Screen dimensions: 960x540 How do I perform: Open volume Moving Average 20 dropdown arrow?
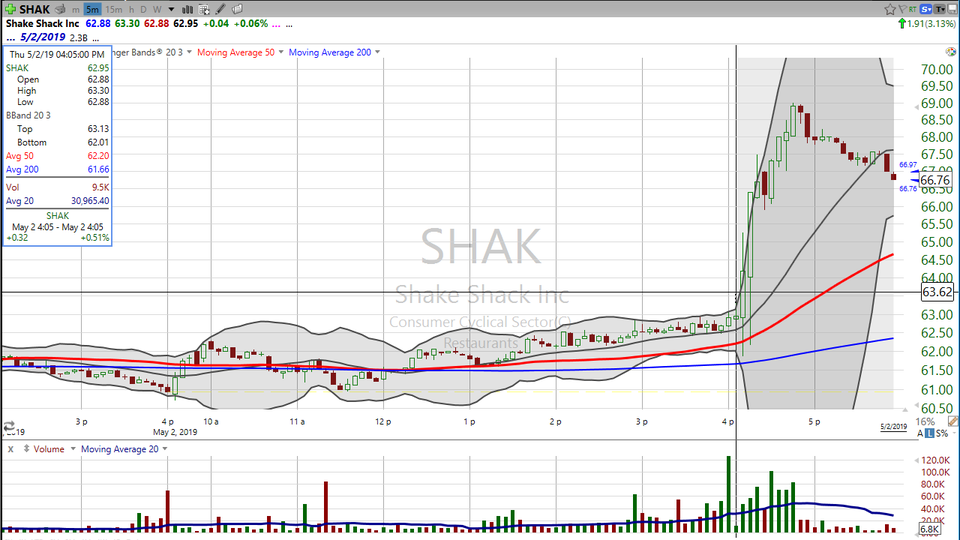tap(165, 449)
